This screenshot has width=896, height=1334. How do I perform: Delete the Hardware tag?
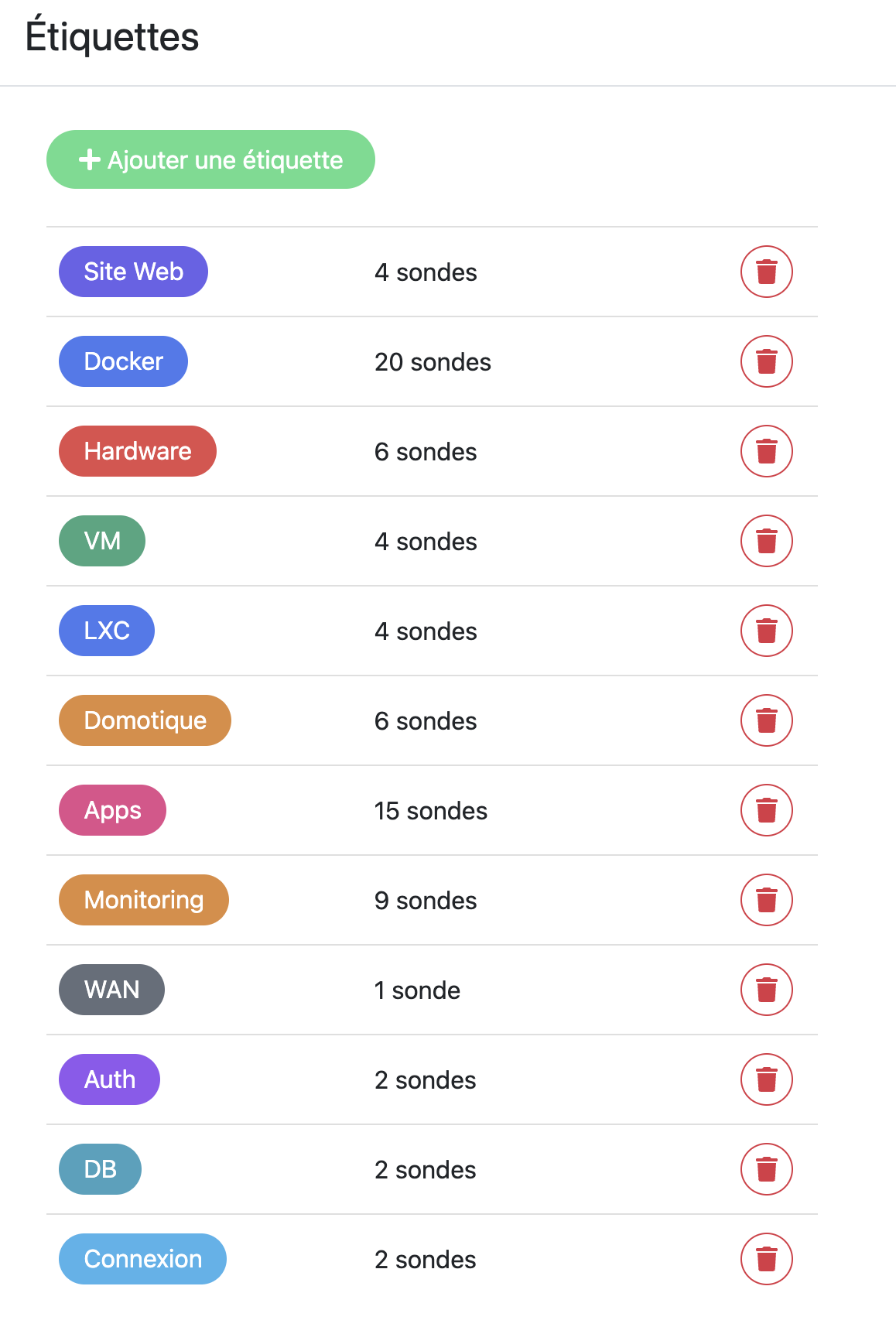[766, 451]
